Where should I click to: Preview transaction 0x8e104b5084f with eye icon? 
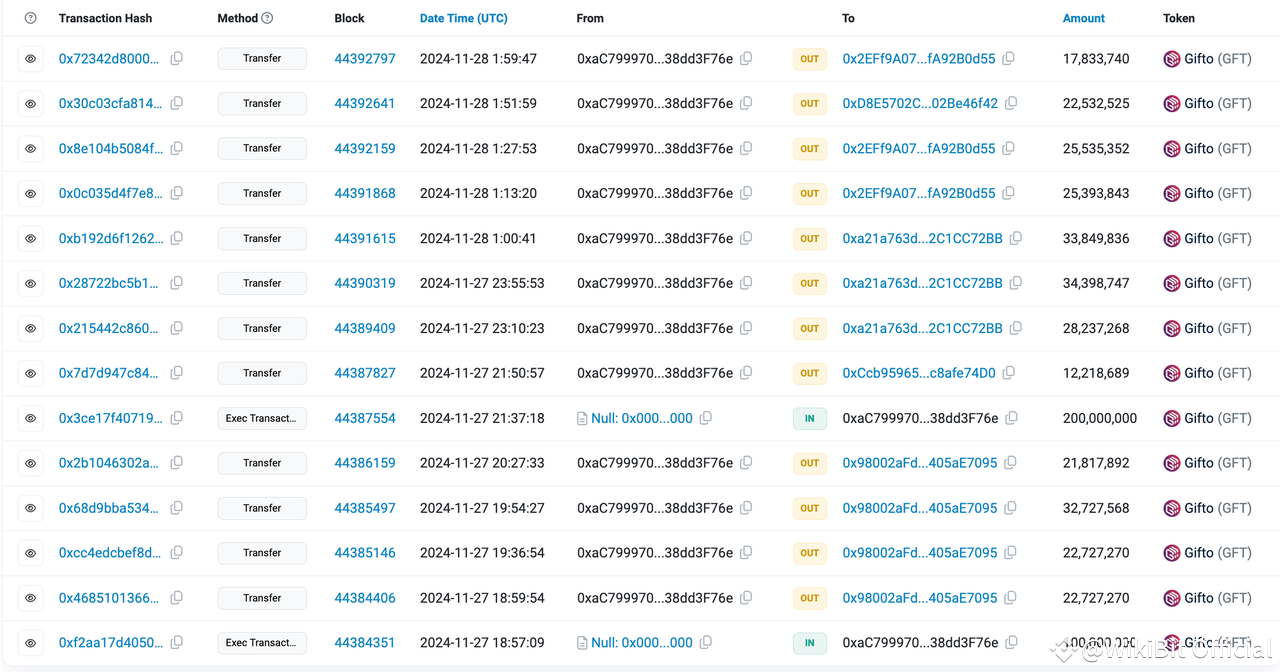click(x=31, y=149)
